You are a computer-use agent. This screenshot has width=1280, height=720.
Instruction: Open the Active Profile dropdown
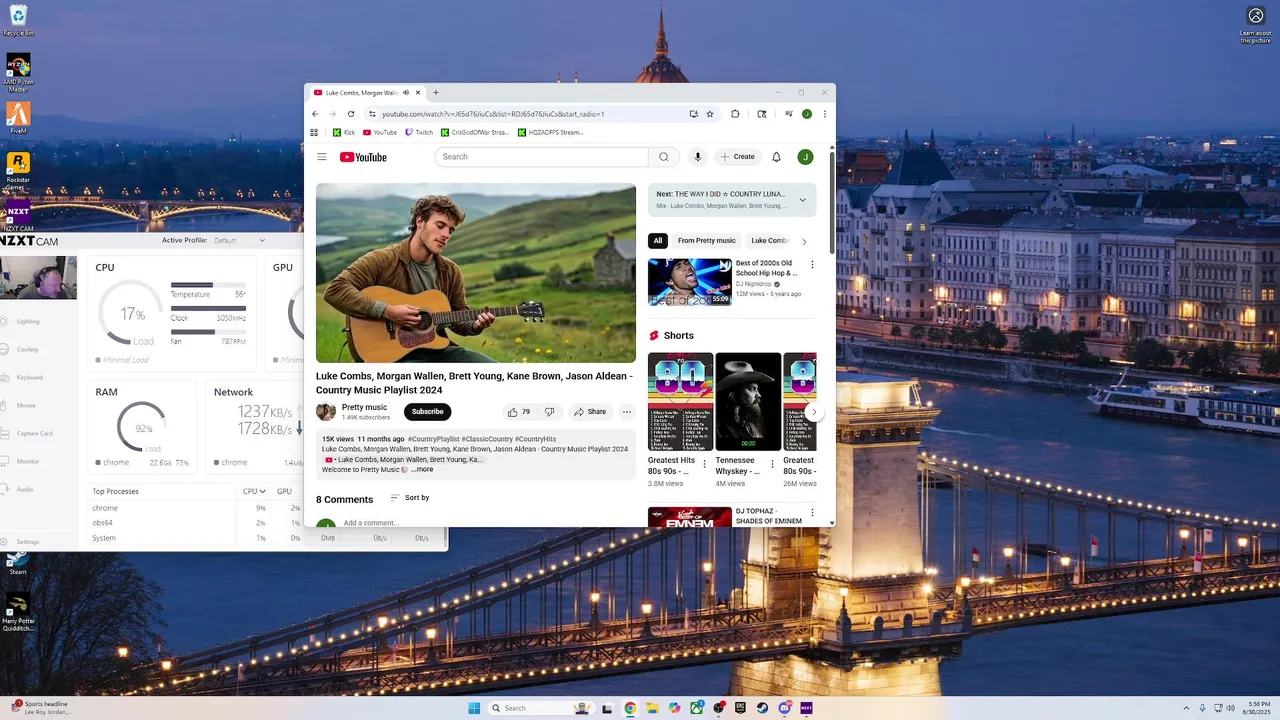point(238,240)
